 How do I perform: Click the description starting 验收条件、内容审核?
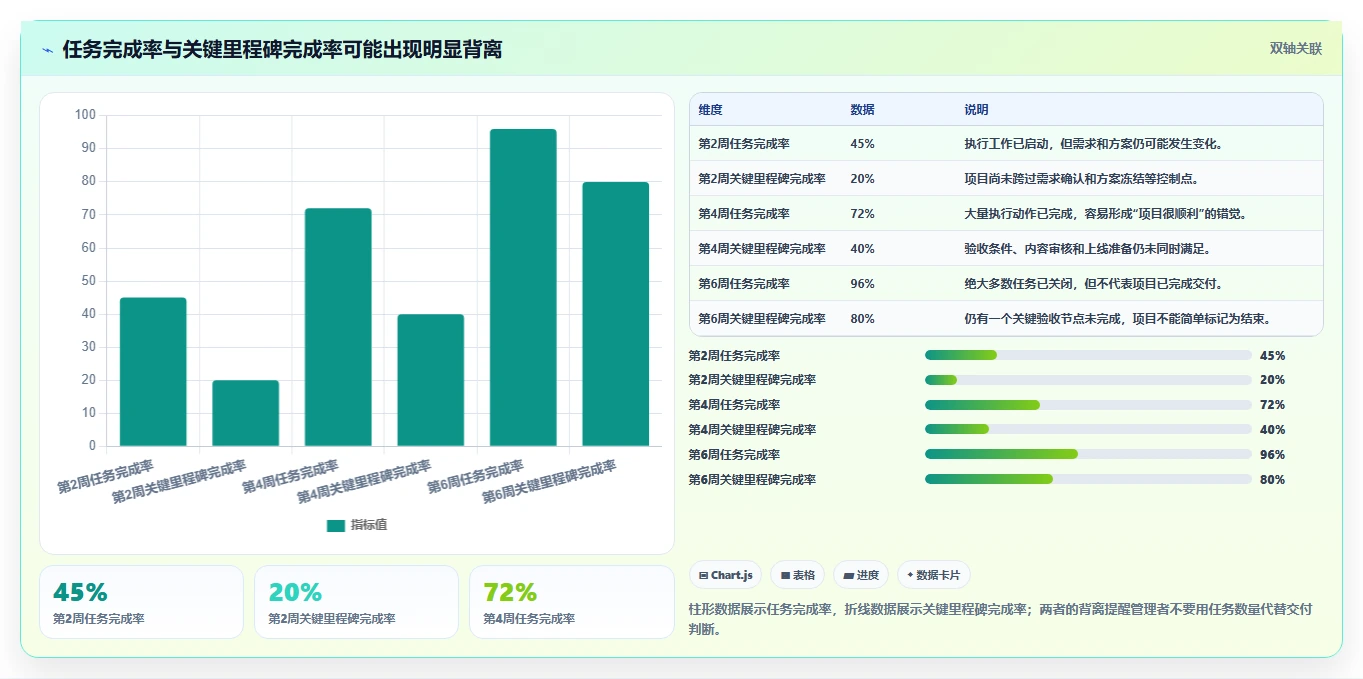coord(1088,249)
